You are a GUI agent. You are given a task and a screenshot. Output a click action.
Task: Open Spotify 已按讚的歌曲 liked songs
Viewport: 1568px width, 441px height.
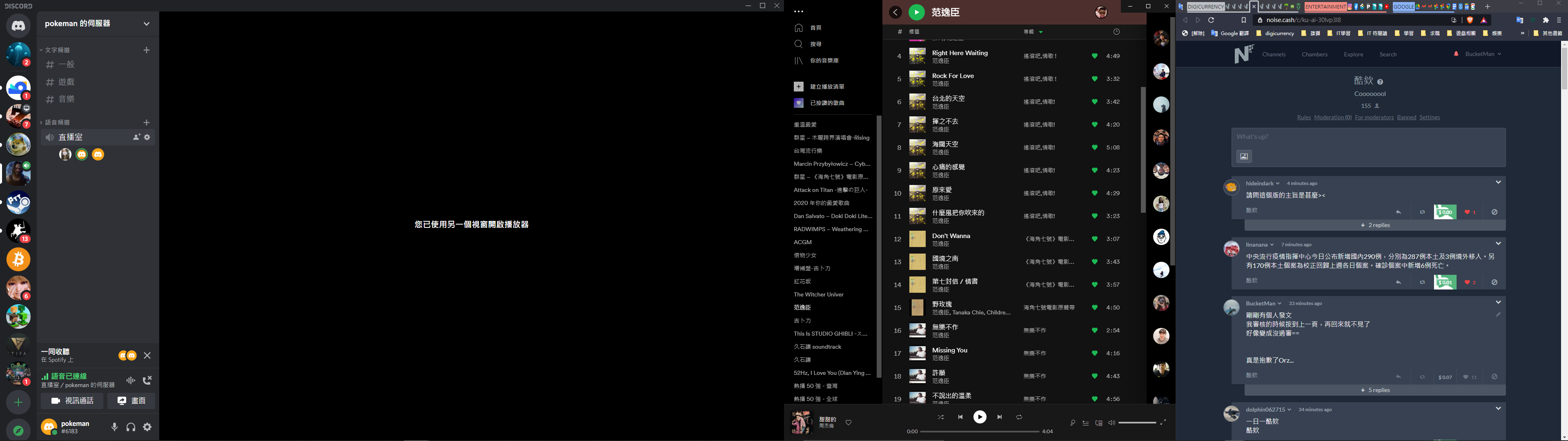(x=819, y=103)
